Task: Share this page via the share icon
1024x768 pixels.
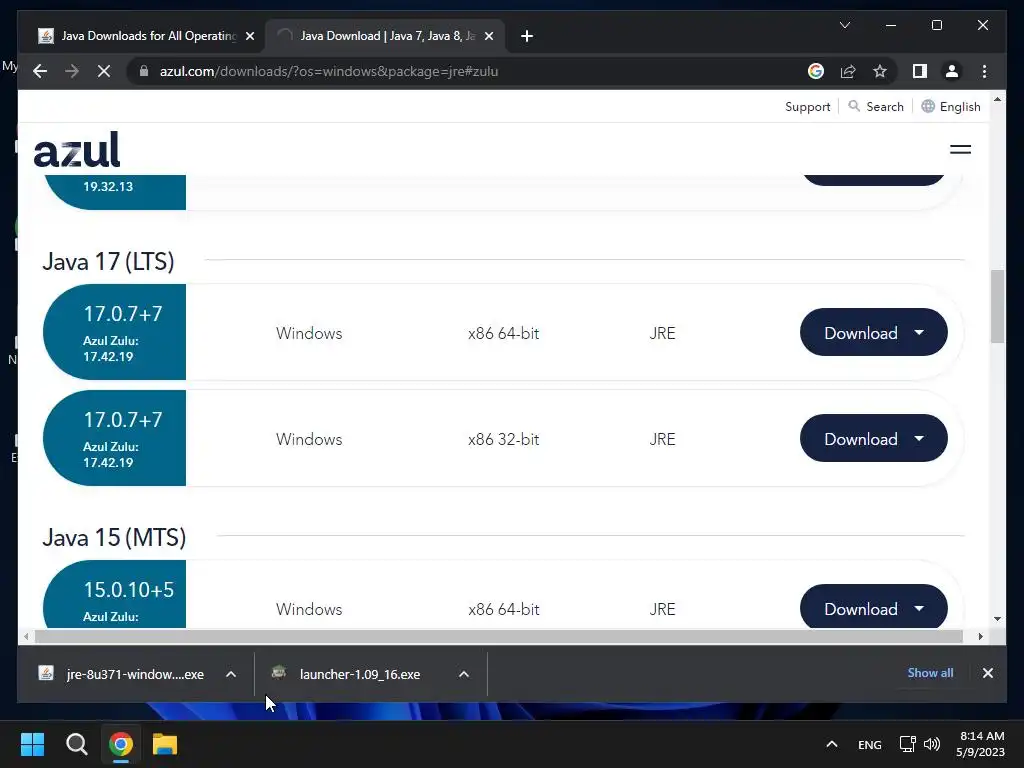Action: click(848, 71)
